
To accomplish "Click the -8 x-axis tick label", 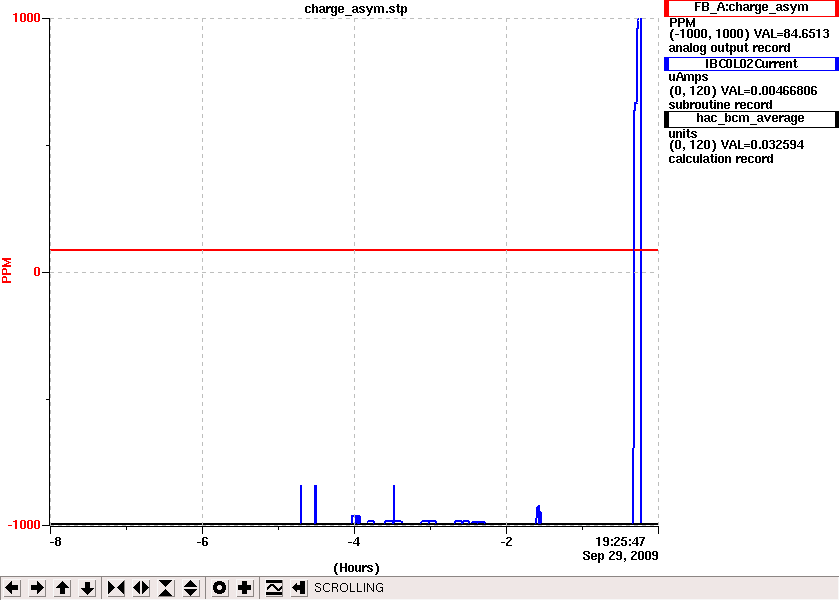I will pos(55,542).
